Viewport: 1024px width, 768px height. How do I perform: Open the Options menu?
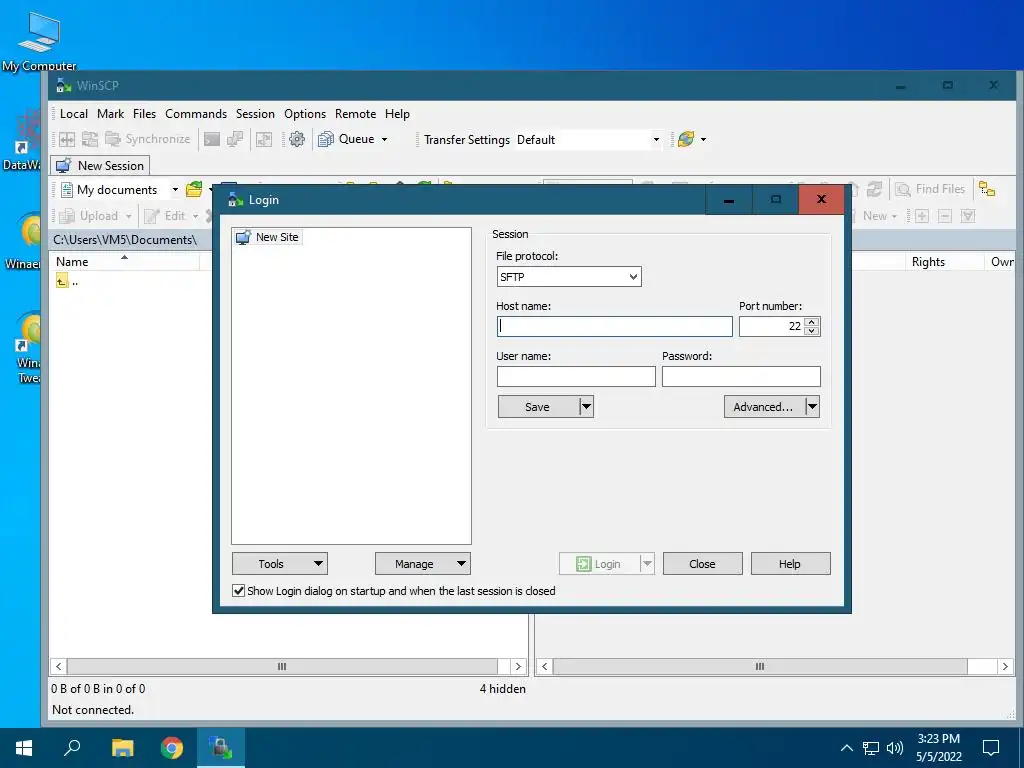[x=305, y=114]
